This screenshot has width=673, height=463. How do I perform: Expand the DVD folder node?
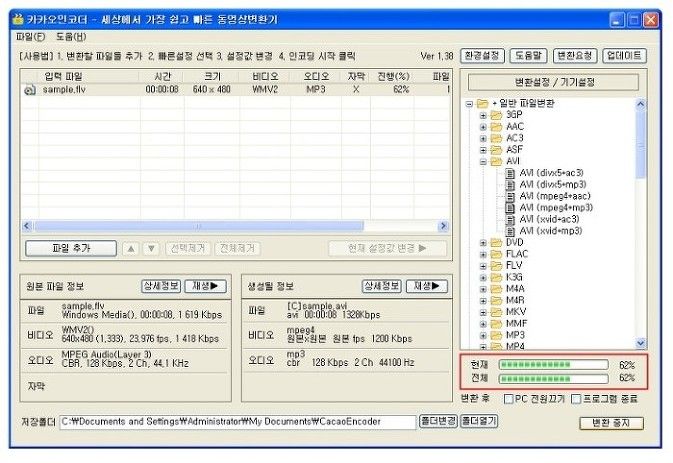click(483, 243)
